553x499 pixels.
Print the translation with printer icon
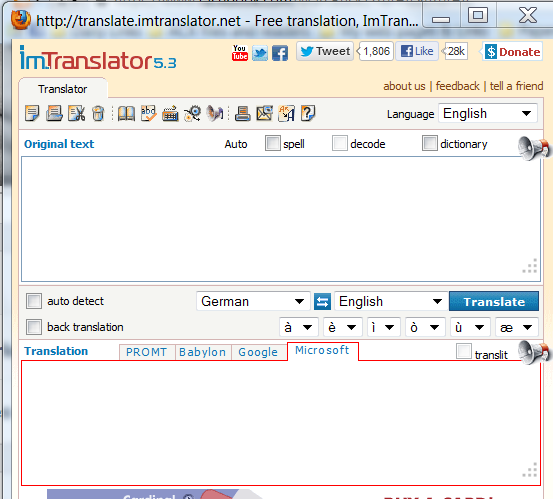click(243, 114)
